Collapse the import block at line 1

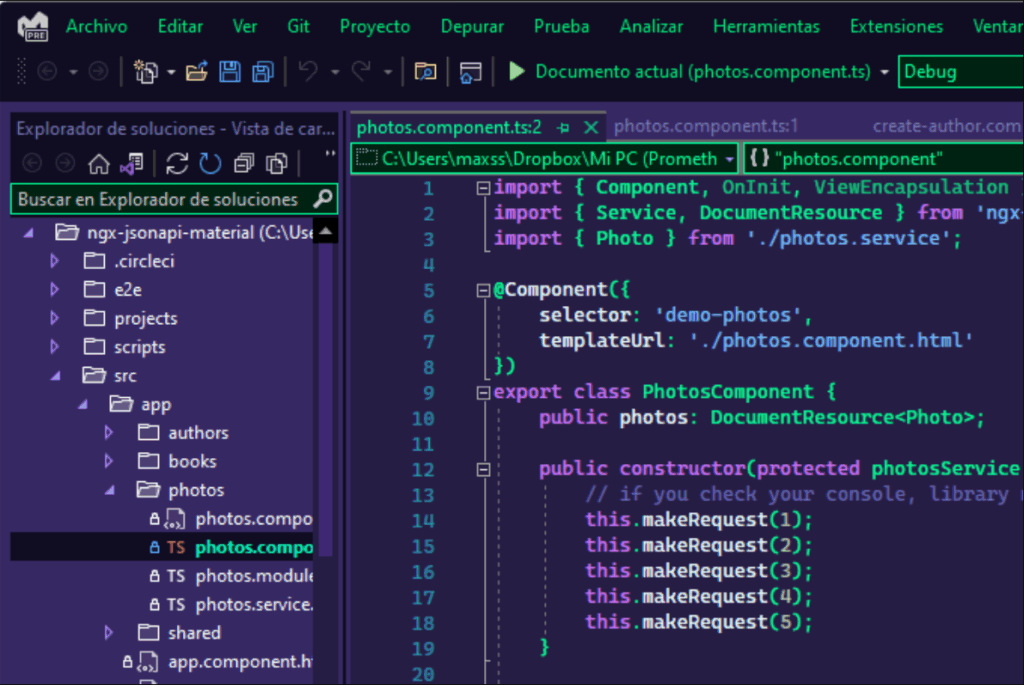pyautogui.click(x=483, y=188)
